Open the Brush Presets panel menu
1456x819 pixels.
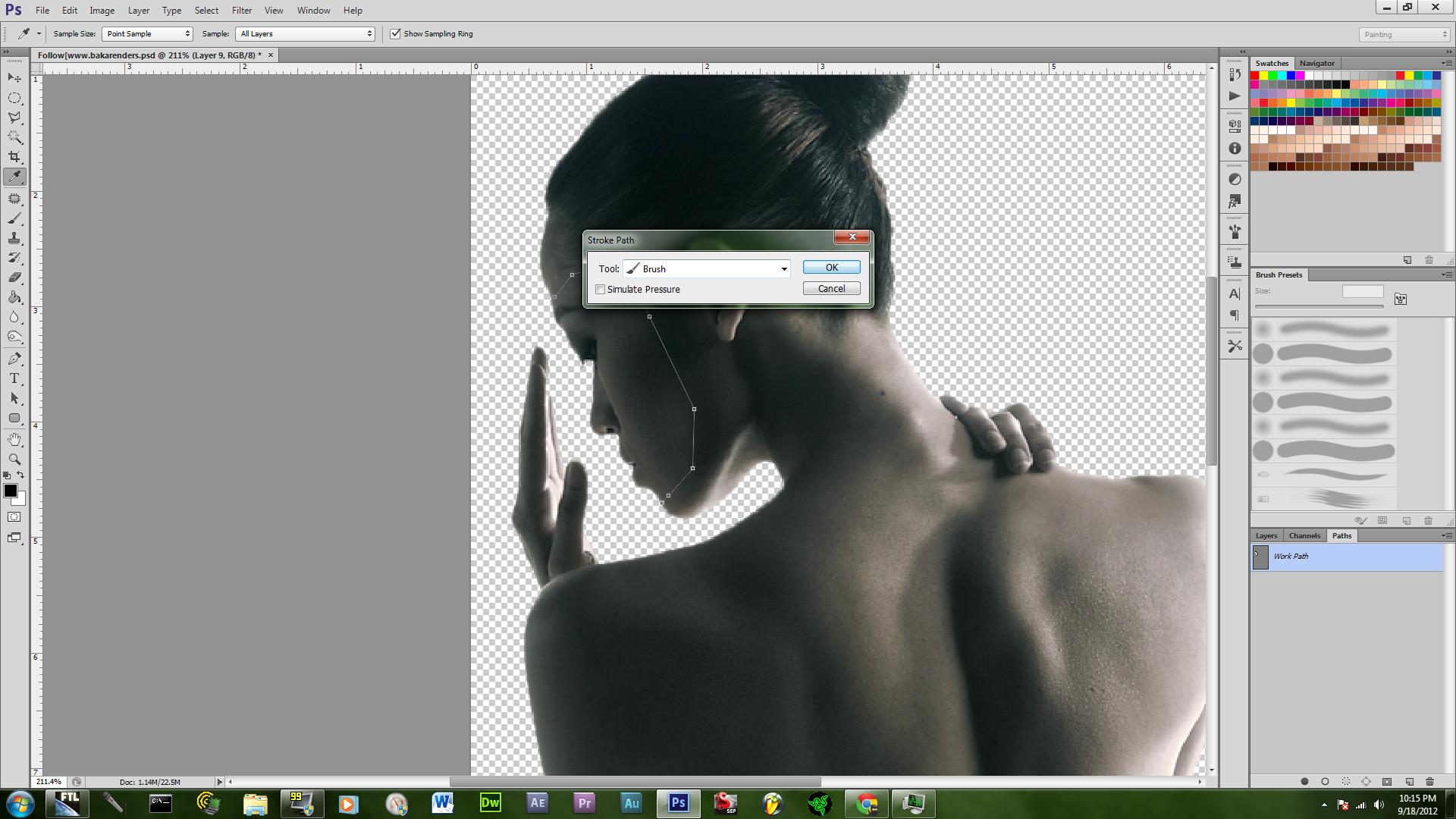[1445, 275]
